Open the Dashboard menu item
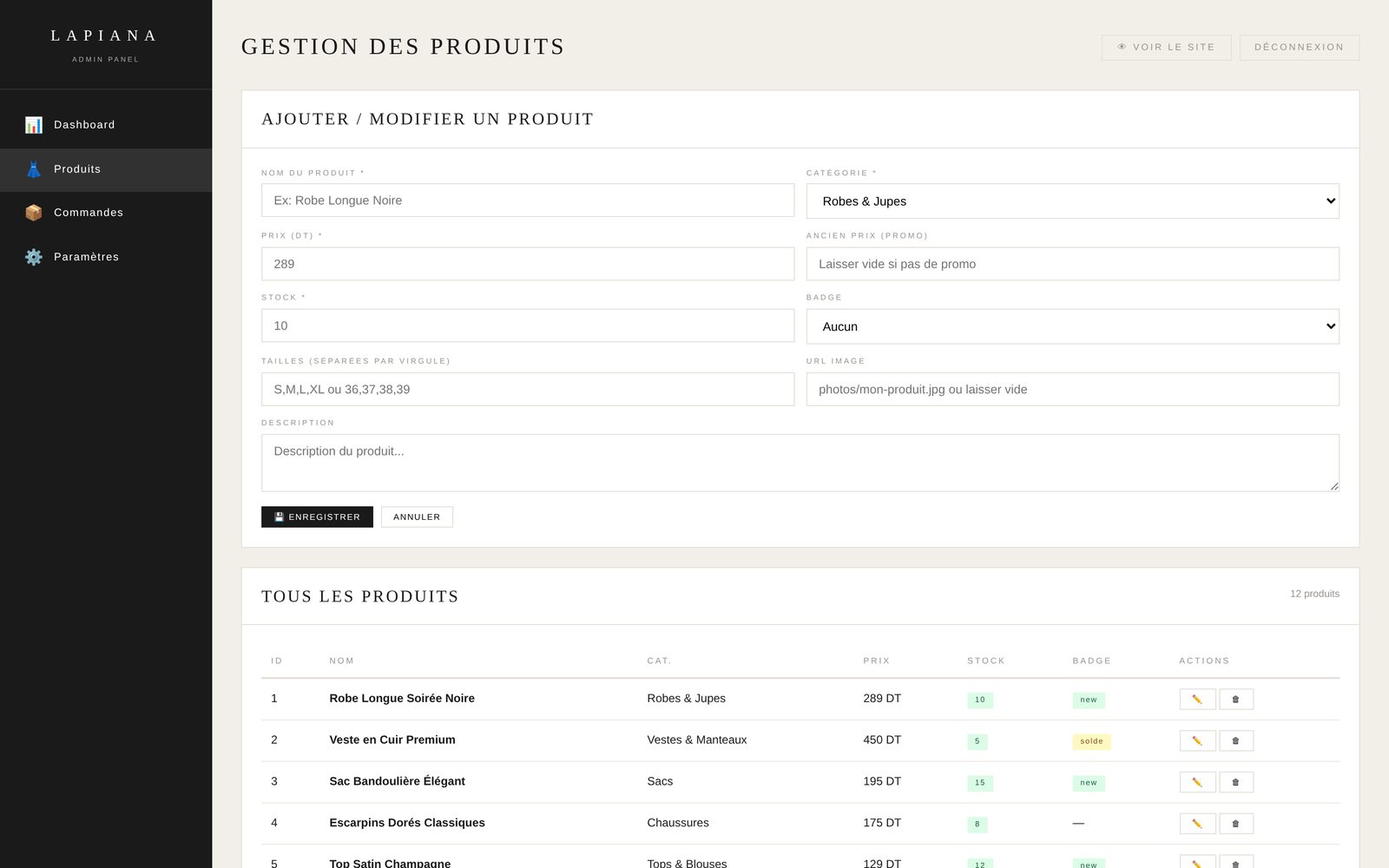Viewport: 1389px width, 868px height. 106,125
